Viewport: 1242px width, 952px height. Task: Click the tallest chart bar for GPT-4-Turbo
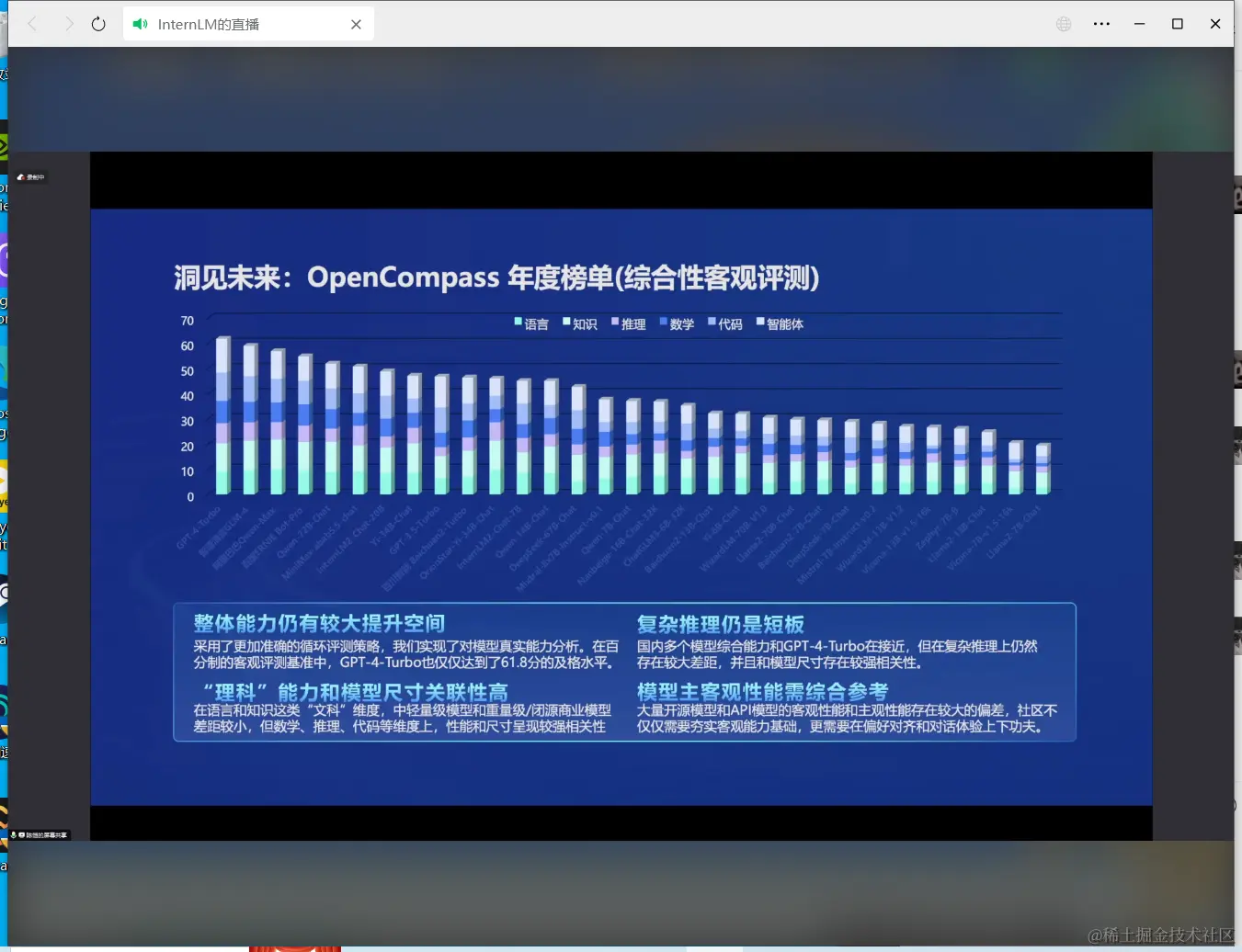tap(222, 415)
